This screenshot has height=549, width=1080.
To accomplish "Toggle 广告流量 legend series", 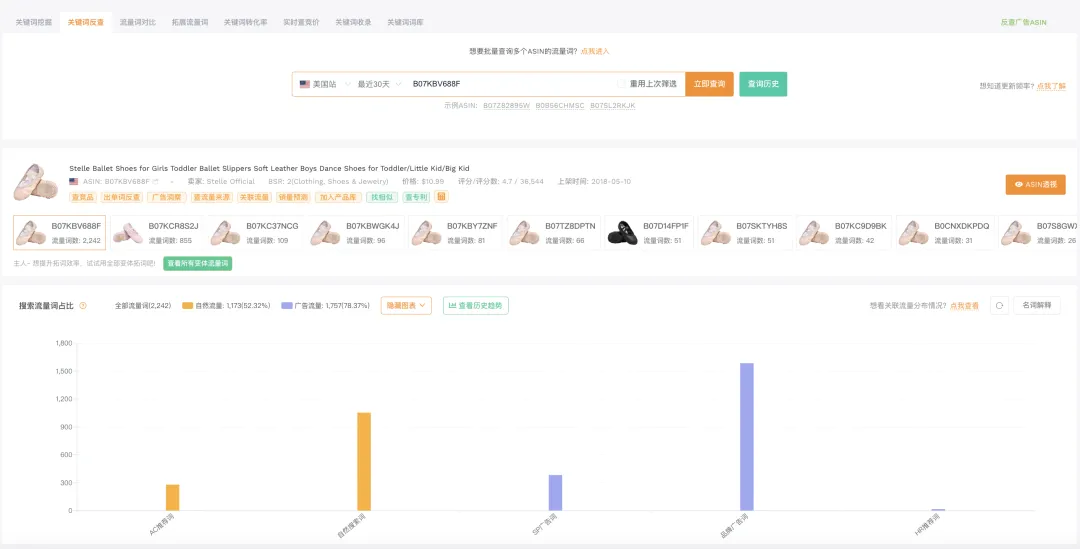I will tap(326, 306).
